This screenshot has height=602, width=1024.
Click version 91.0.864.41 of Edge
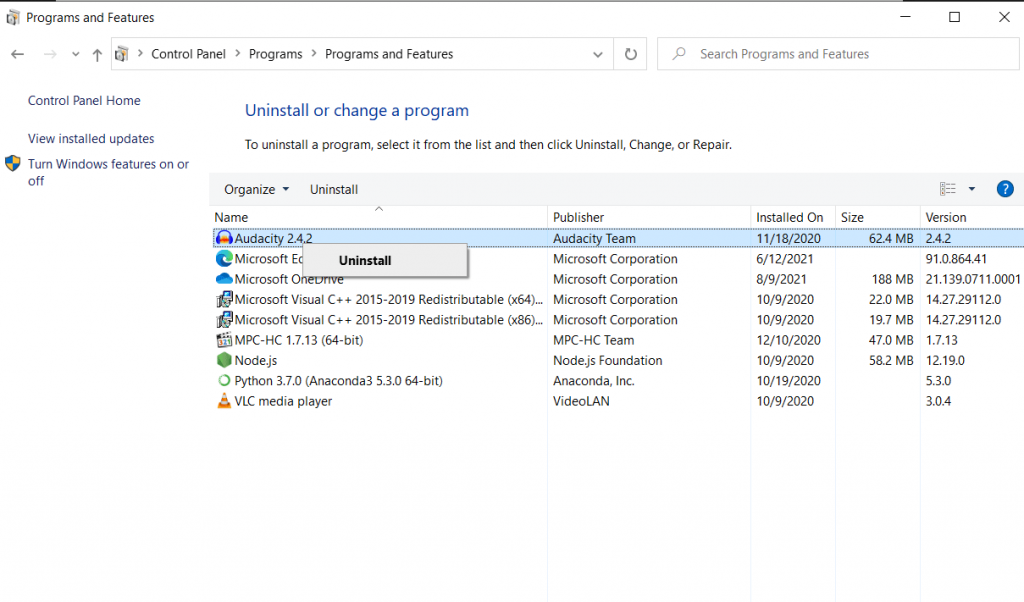(x=956, y=259)
